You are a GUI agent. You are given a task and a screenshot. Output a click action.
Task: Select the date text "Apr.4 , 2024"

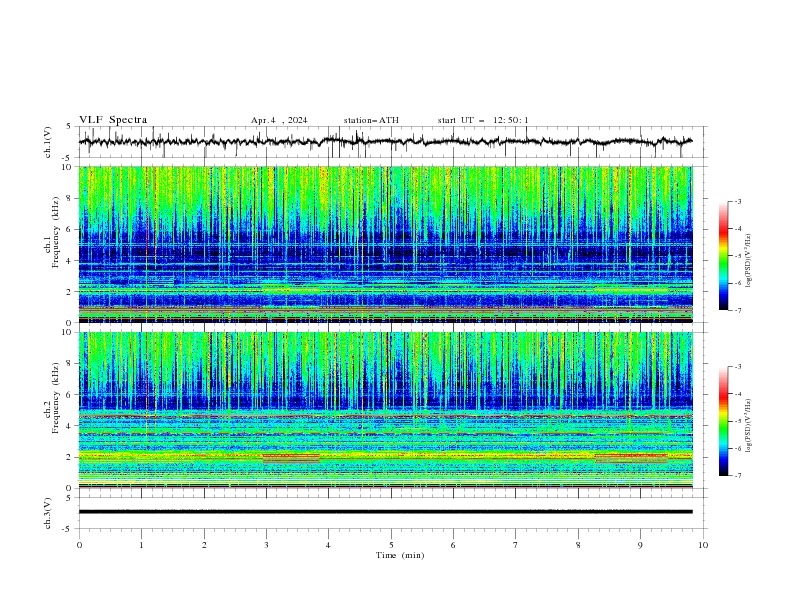pyautogui.click(x=279, y=120)
